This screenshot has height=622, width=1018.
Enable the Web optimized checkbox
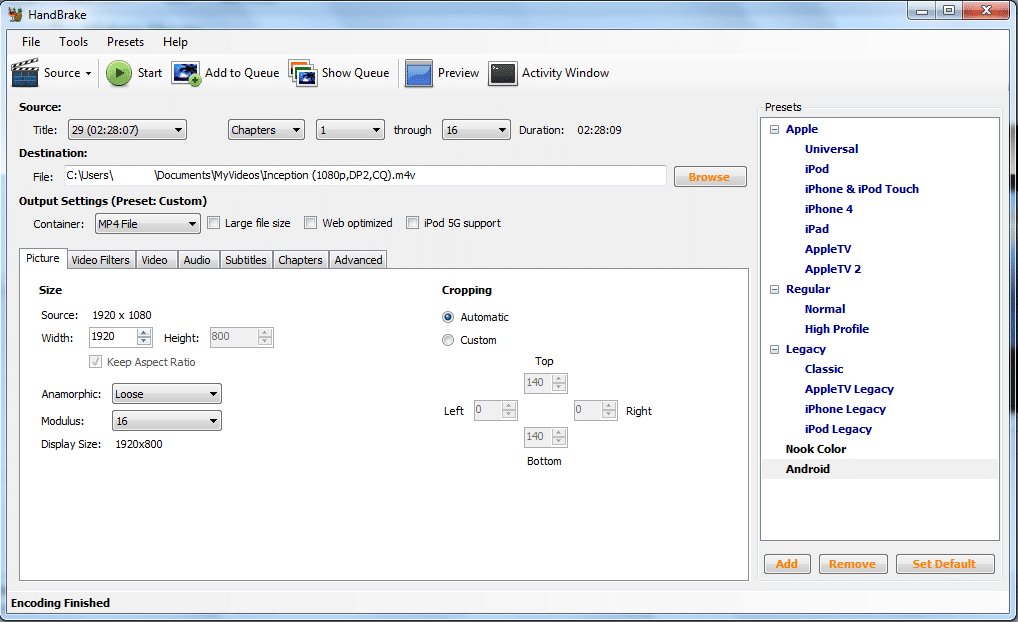[311, 223]
